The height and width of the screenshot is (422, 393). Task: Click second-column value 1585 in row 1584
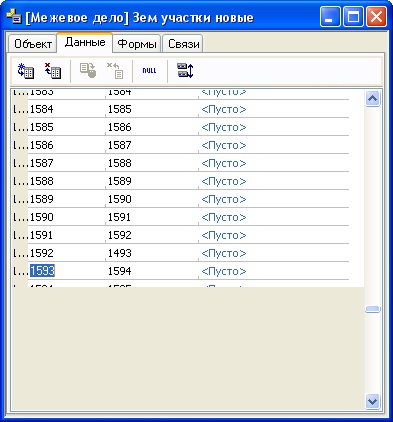tap(120, 109)
